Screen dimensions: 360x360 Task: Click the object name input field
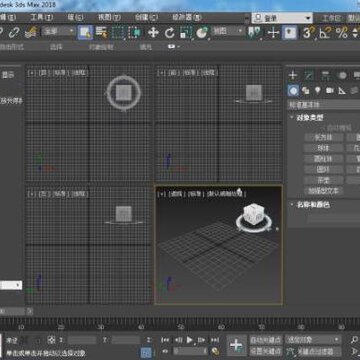click(333, 219)
